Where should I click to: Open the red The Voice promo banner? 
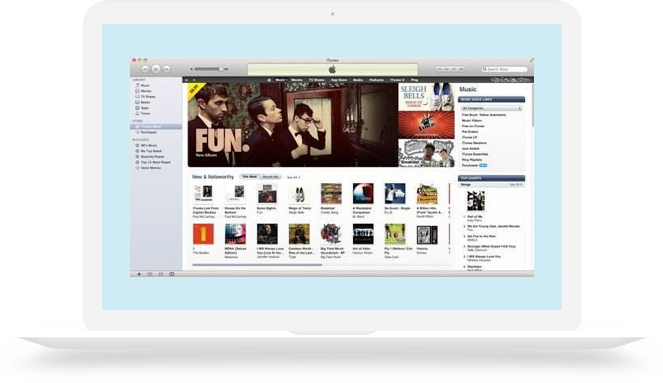coord(426,125)
